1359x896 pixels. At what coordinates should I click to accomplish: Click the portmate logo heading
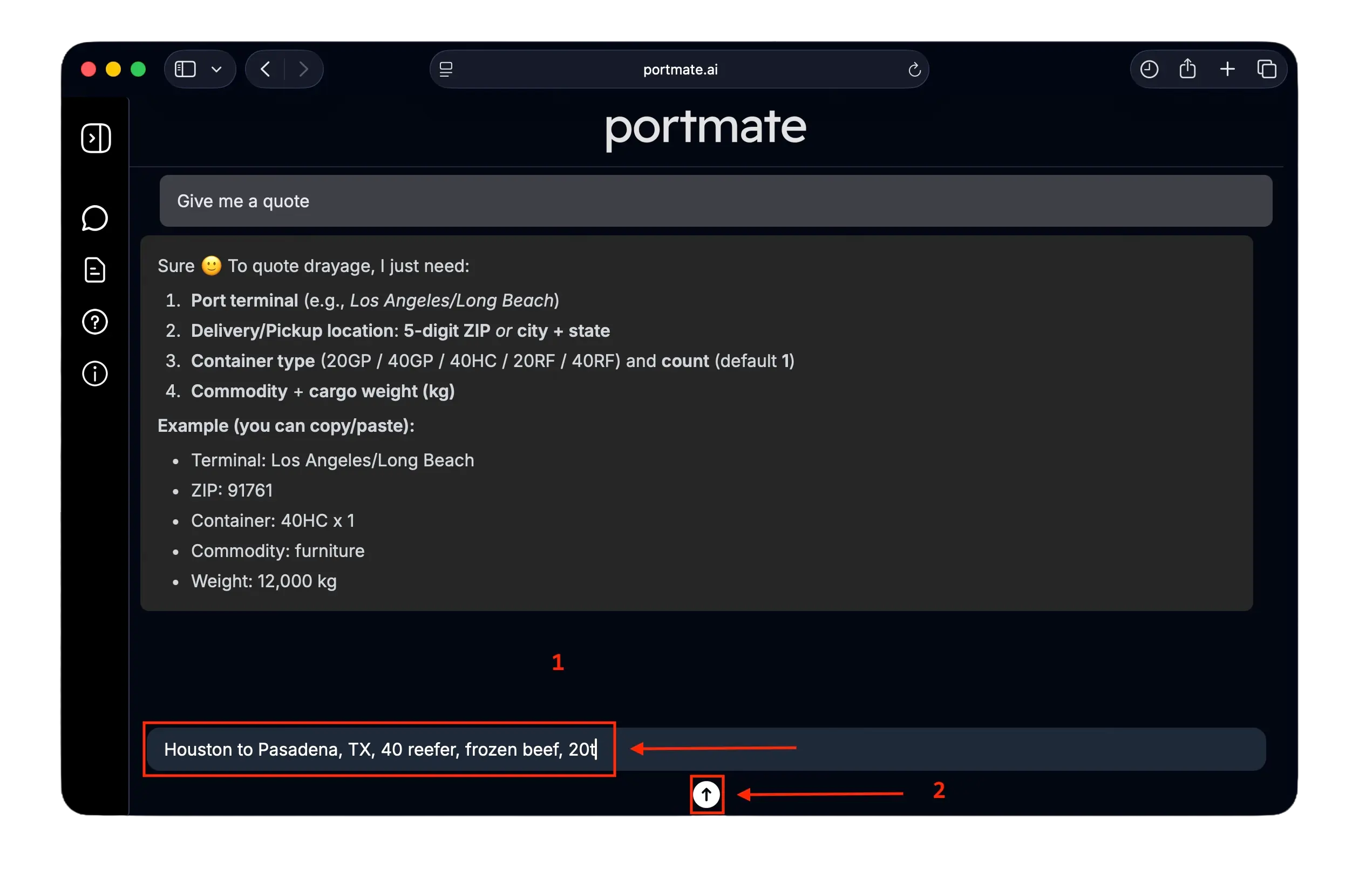pyautogui.click(x=705, y=128)
